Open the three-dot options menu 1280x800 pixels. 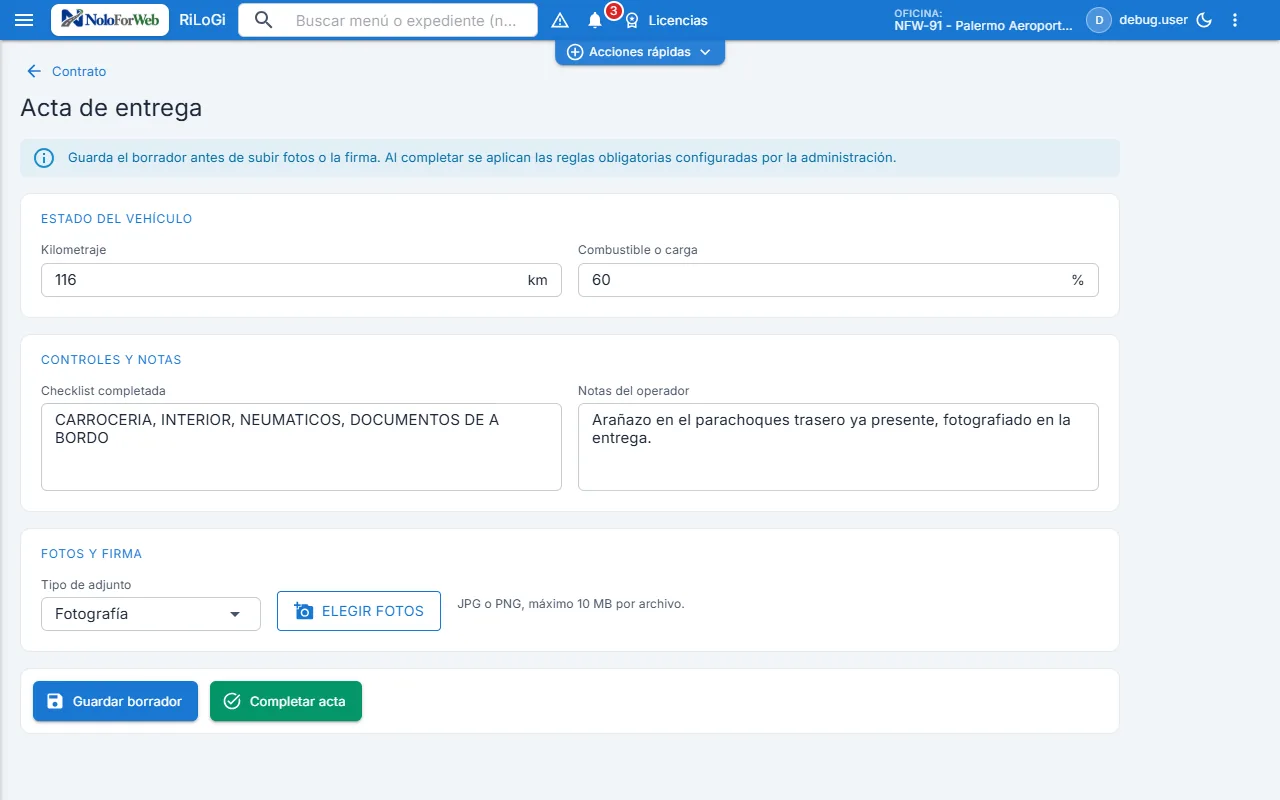click(1235, 20)
